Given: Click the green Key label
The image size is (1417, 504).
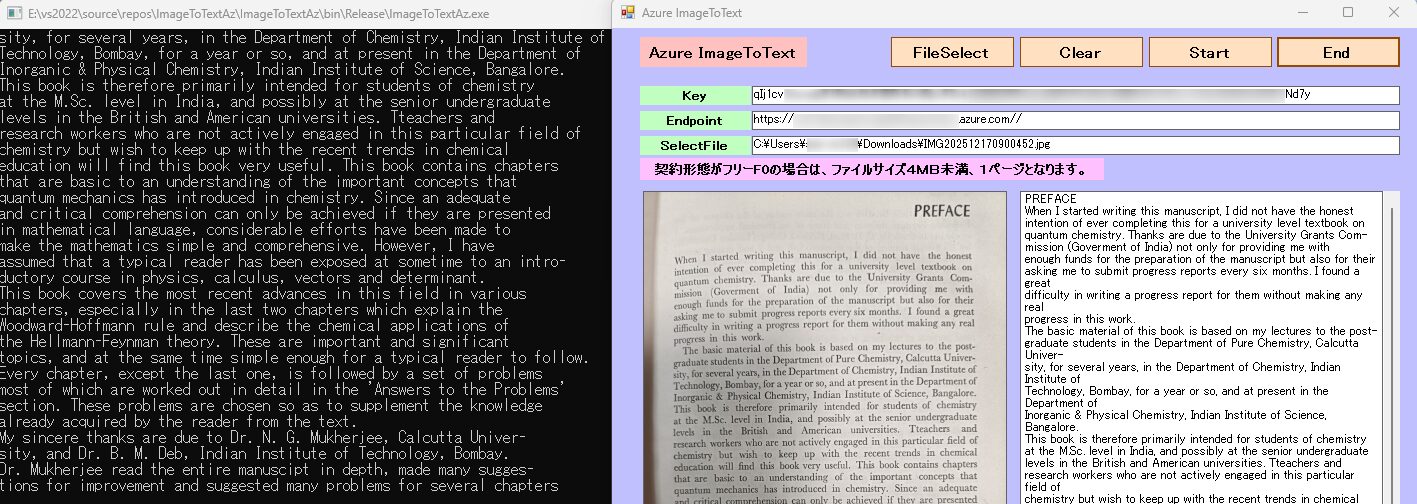Looking at the screenshot, I should [x=694, y=96].
